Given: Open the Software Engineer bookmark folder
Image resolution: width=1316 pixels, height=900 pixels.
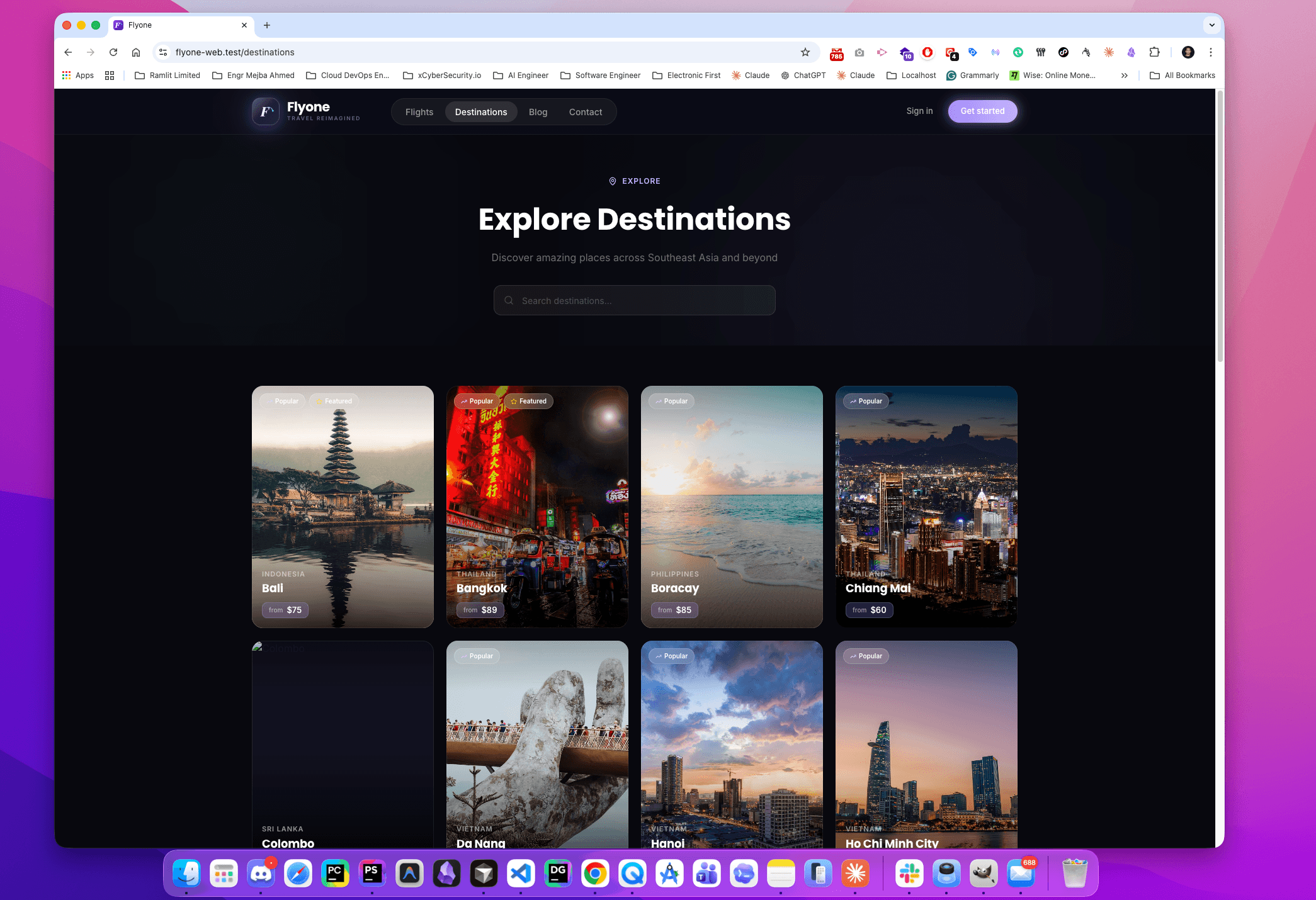Looking at the screenshot, I should click(600, 76).
